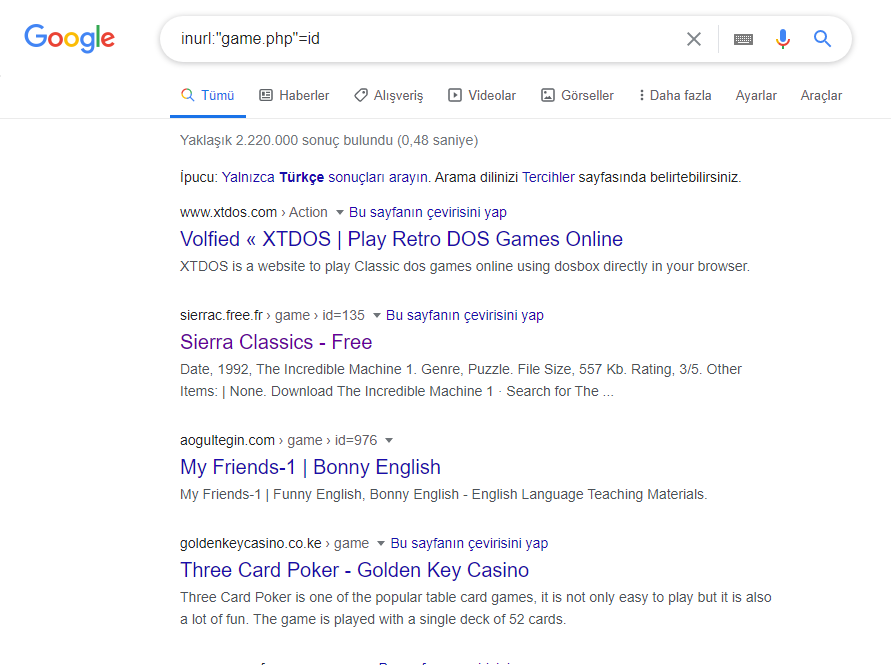Image resolution: width=891 pixels, height=665 pixels.
Task: Open the Tercihler link
Action: [548, 177]
